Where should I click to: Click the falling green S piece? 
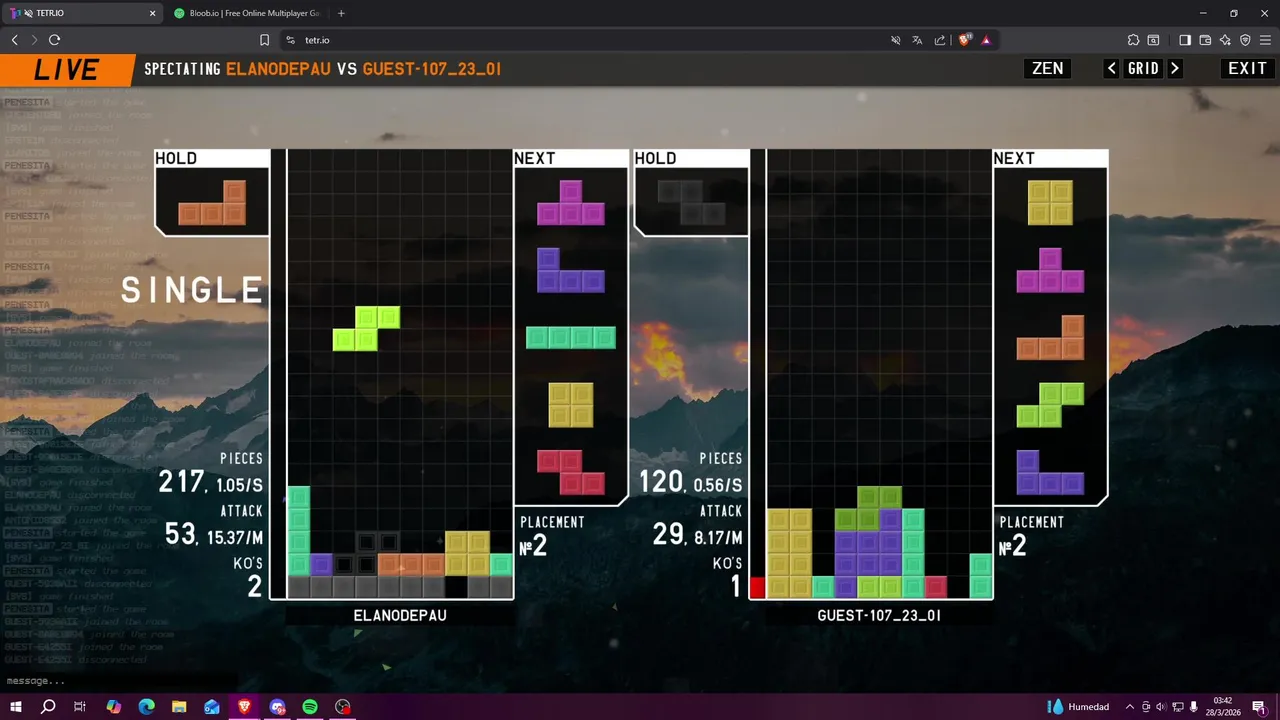pyautogui.click(x=366, y=329)
